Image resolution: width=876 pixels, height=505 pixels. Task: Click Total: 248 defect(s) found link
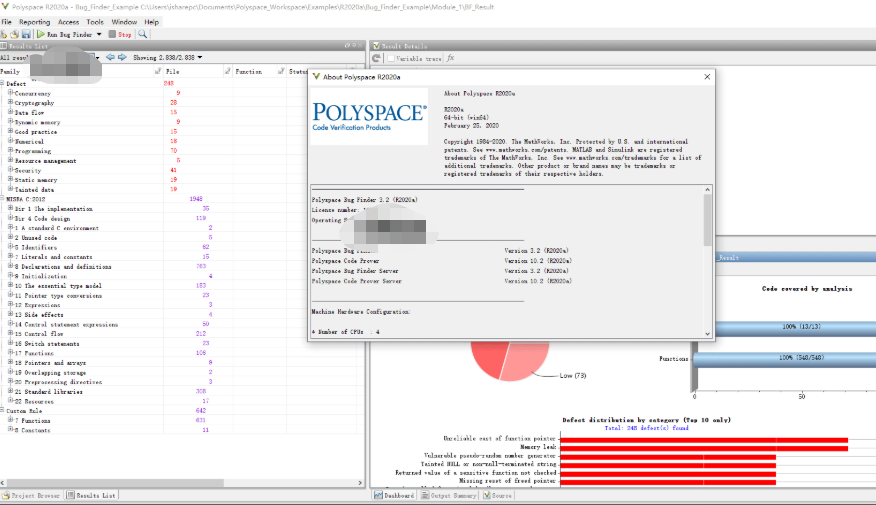pyautogui.click(x=646, y=427)
